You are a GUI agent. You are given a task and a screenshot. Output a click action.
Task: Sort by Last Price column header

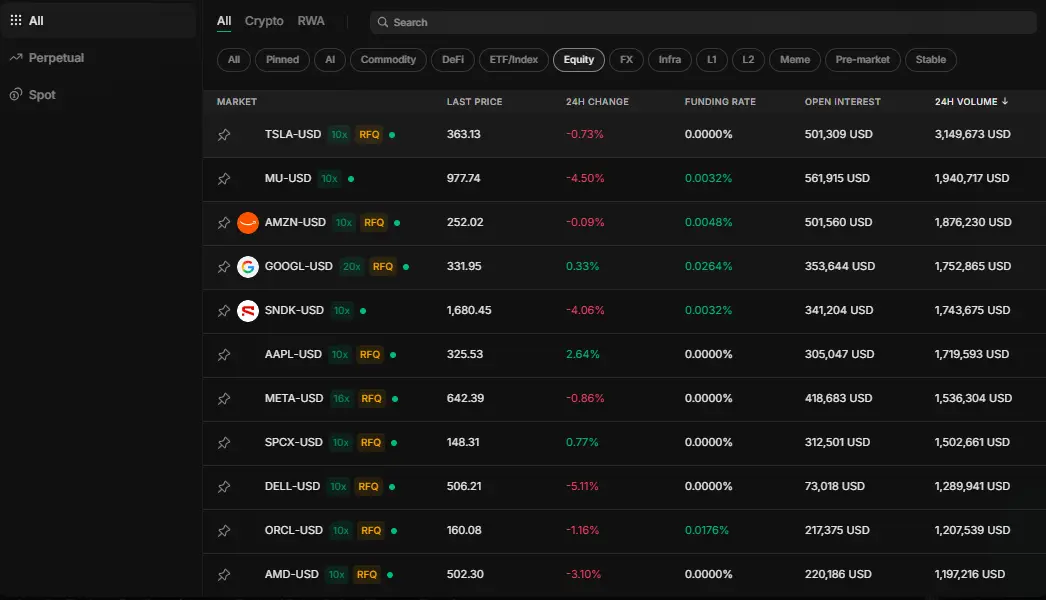click(474, 101)
